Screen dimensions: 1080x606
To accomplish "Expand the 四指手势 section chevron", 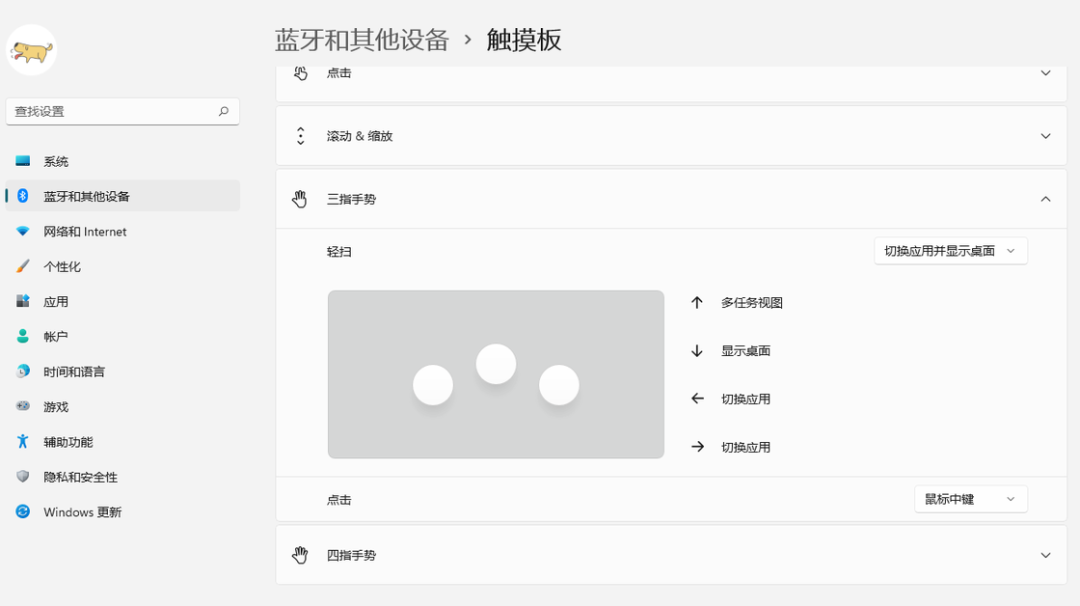I will (1045, 555).
